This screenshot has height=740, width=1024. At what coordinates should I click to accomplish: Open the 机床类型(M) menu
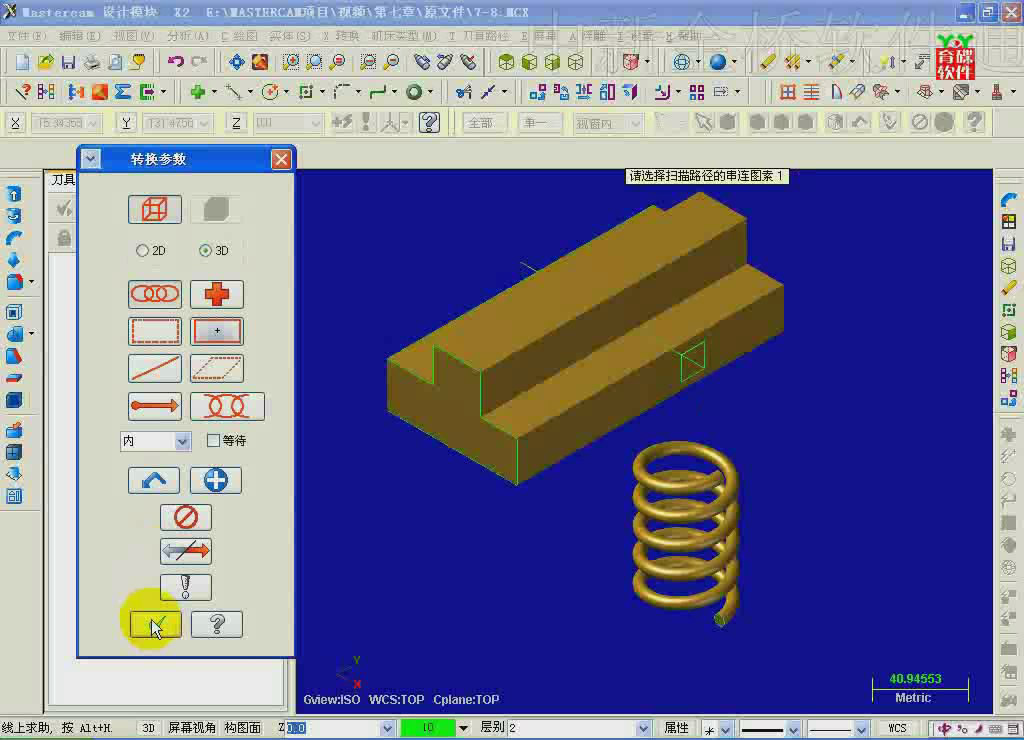(x=404, y=36)
